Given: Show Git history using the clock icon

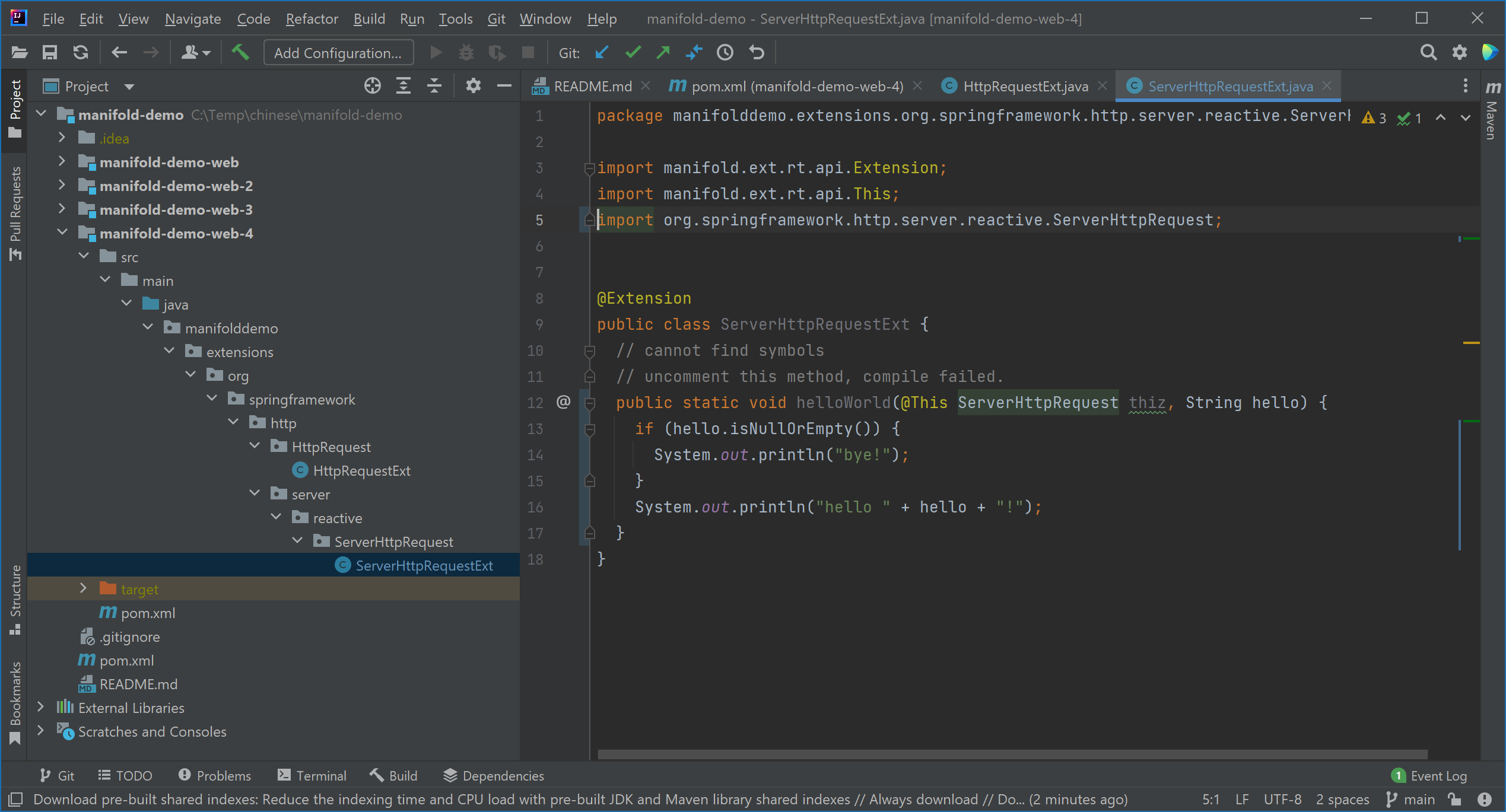Looking at the screenshot, I should tap(725, 52).
